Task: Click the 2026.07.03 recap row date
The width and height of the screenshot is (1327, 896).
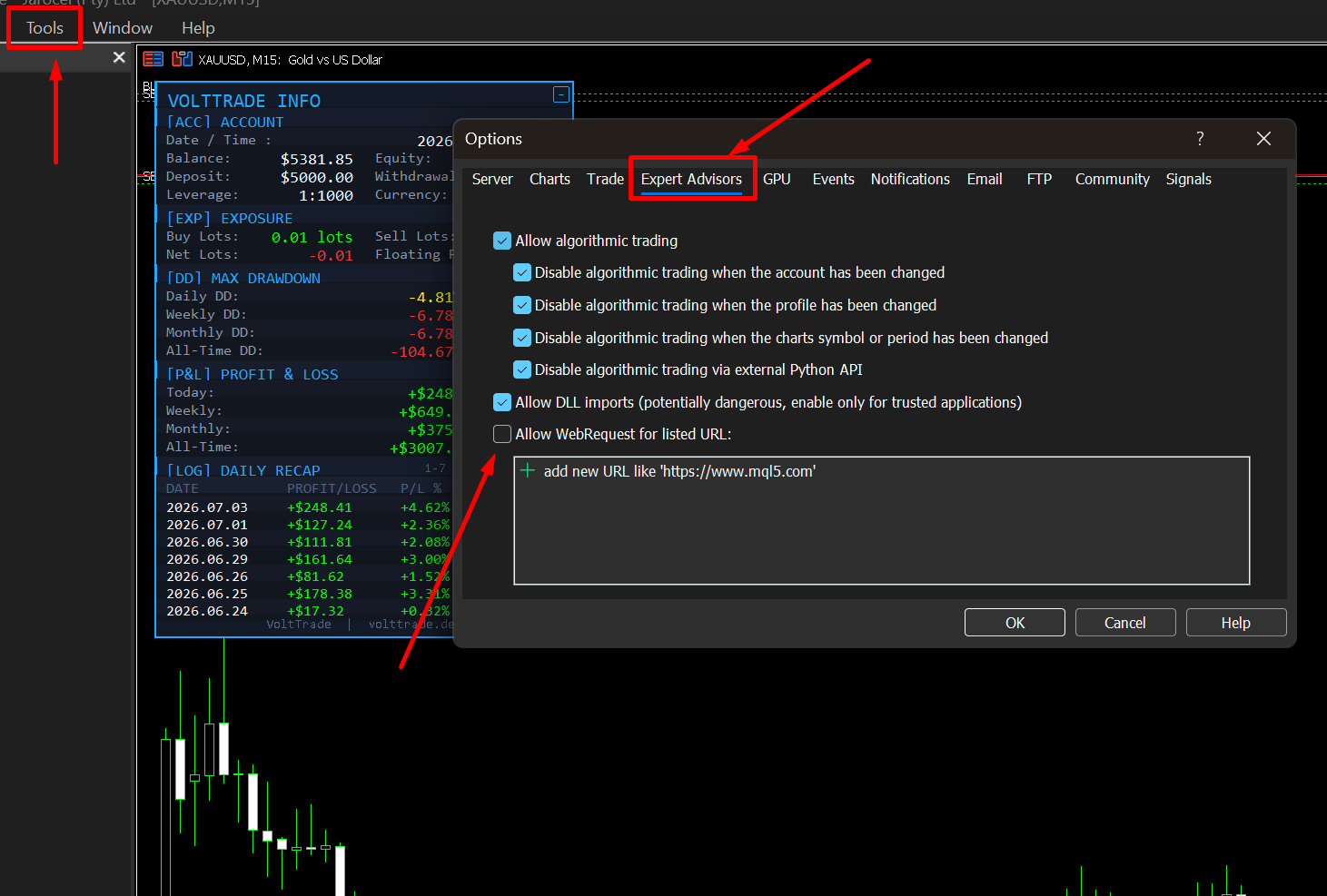Action: click(x=207, y=507)
